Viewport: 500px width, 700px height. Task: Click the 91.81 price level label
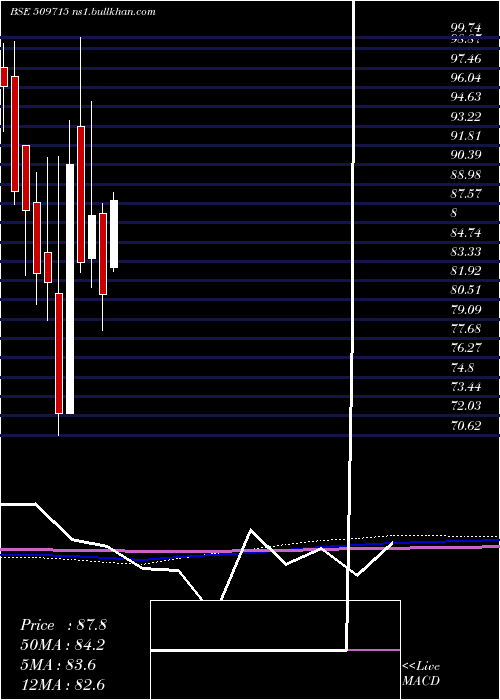tap(466, 136)
